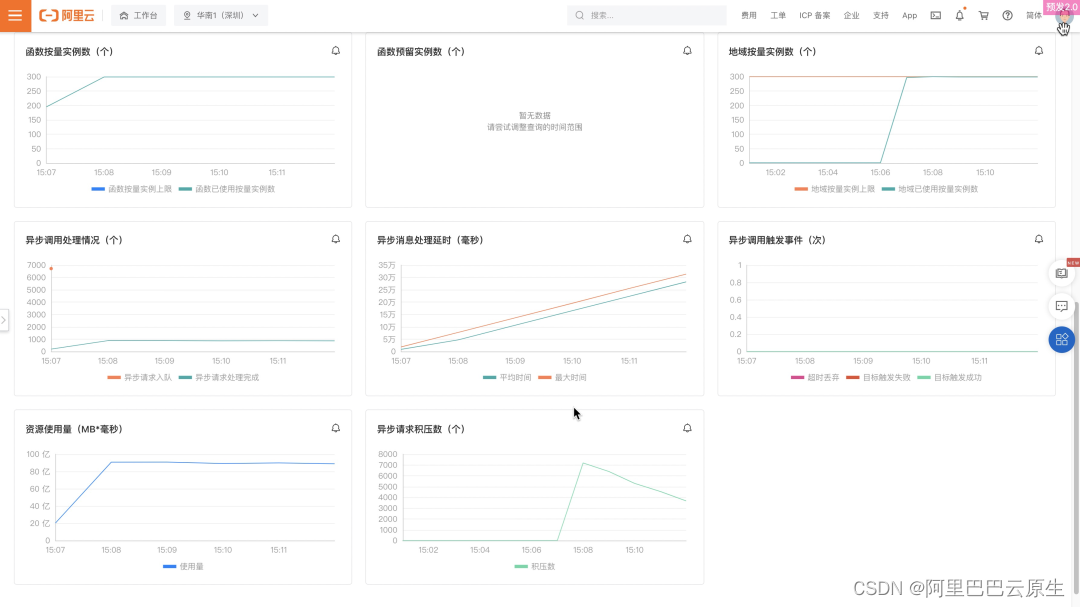Click the 异步消息处理延时（毫秒） chart title
This screenshot has width=1080, height=607.
point(430,240)
